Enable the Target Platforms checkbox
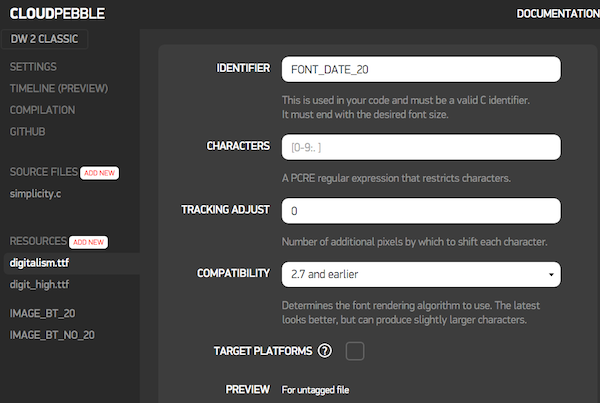This screenshot has height=403, width=600. (x=355, y=351)
